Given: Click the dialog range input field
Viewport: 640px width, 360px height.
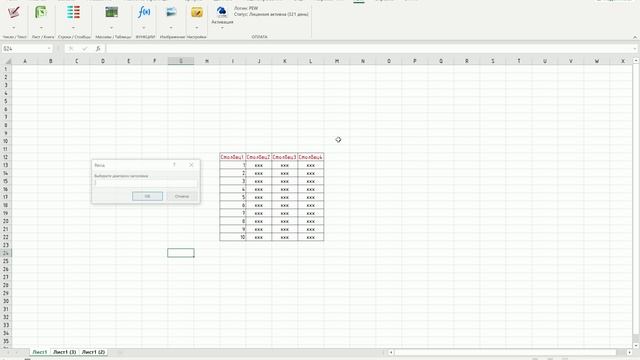Looking at the screenshot, I should (x=145, y=183).
